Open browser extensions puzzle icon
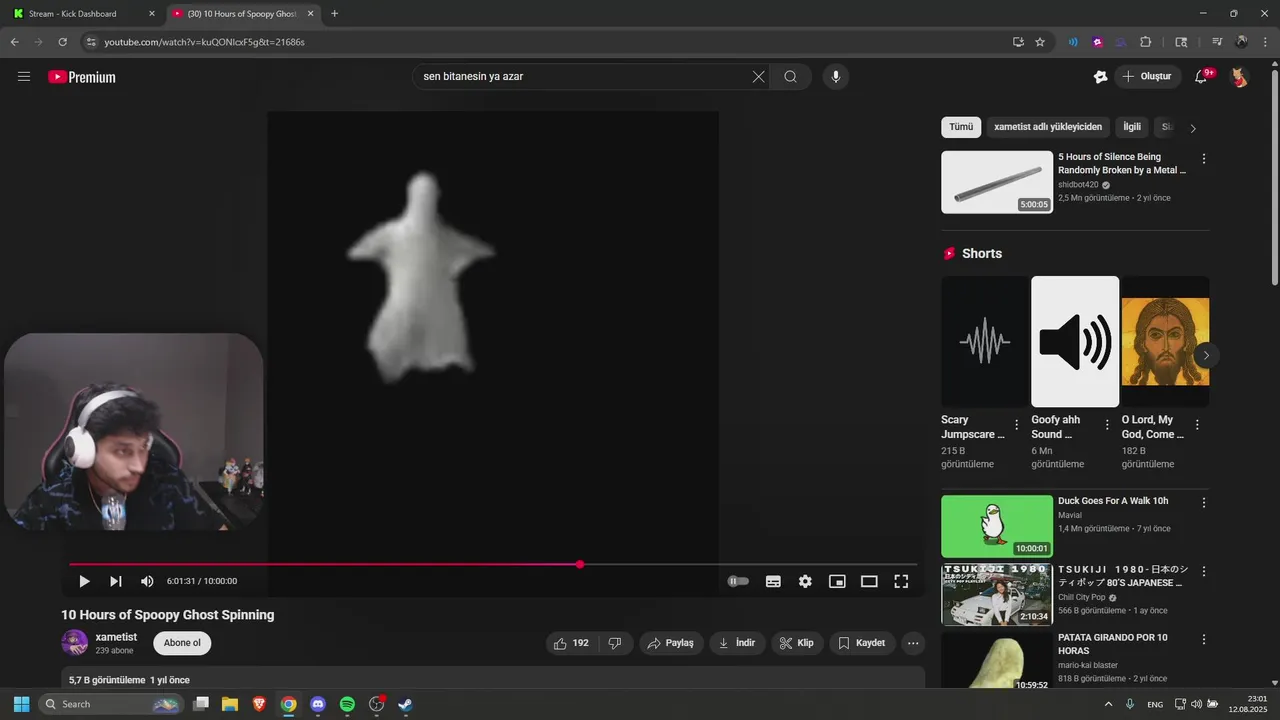 (1146, 42)
